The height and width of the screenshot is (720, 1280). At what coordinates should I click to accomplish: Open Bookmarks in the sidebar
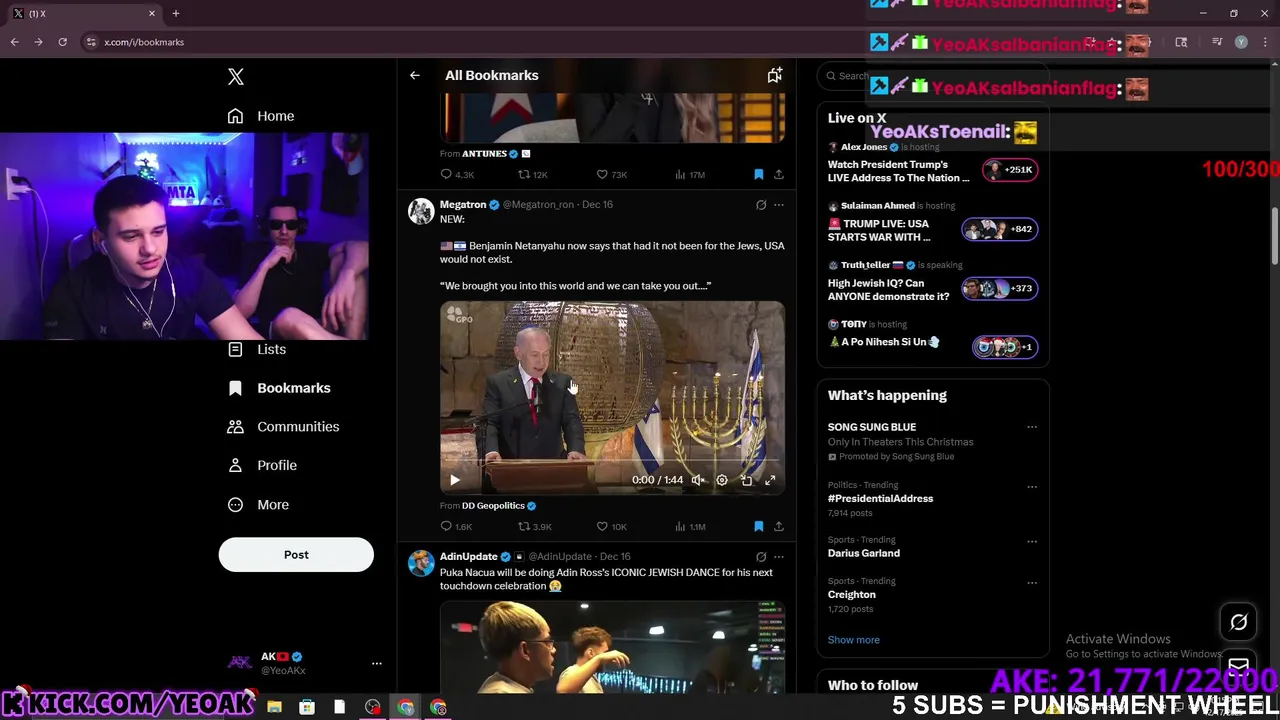(x=279, y=388)
